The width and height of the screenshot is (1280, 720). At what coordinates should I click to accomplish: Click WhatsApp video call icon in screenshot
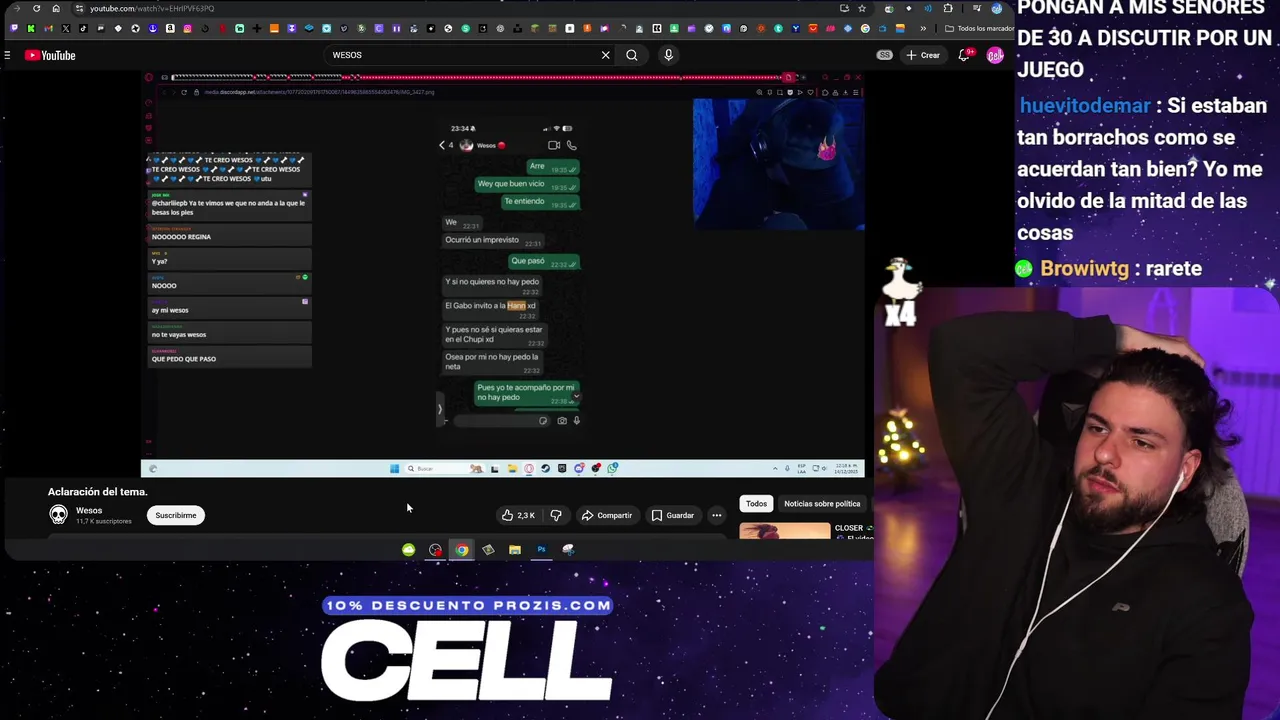point(554,145)
